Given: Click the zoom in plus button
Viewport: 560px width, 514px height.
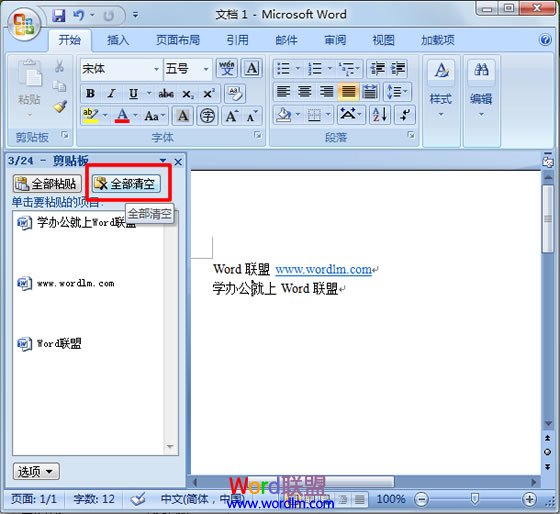Looking at the screenshot, I should (529, 499).
